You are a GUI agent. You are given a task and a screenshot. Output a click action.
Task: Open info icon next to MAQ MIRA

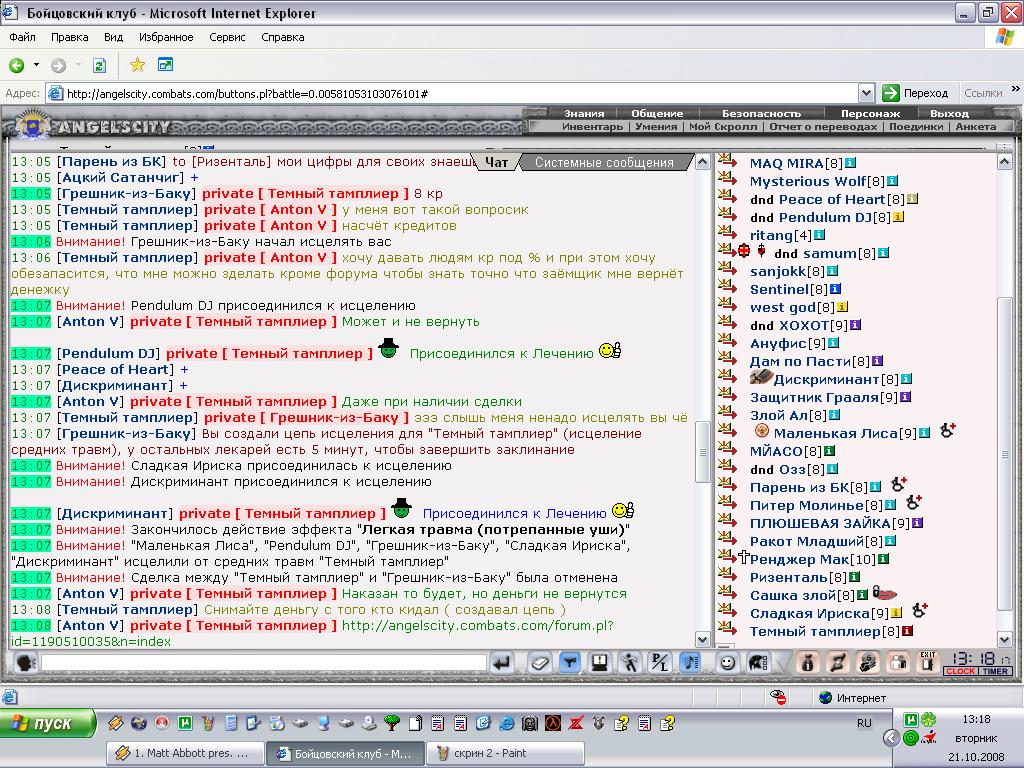[850, 163]
